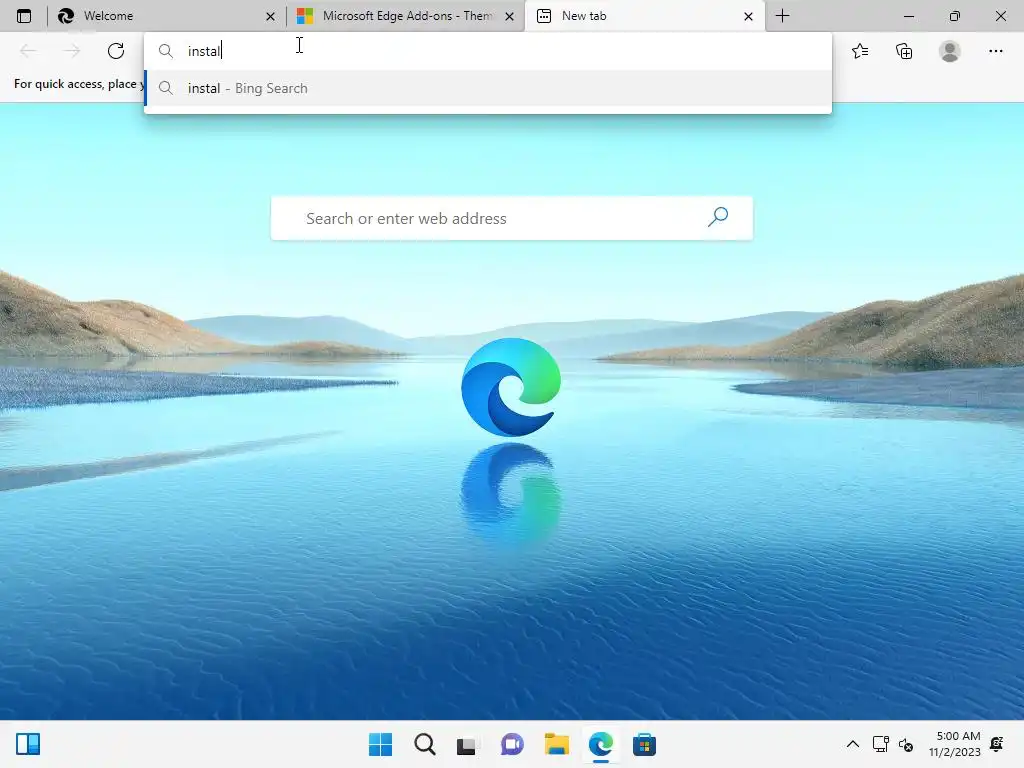
Task: Click the magnifier in page search box
Action: pyautogui.click(x=718, y=217)
